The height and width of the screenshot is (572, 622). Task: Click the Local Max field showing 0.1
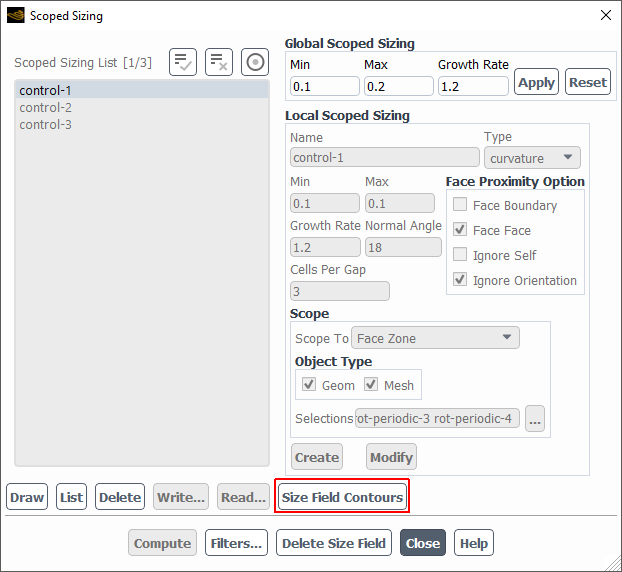tap(400, 203)
